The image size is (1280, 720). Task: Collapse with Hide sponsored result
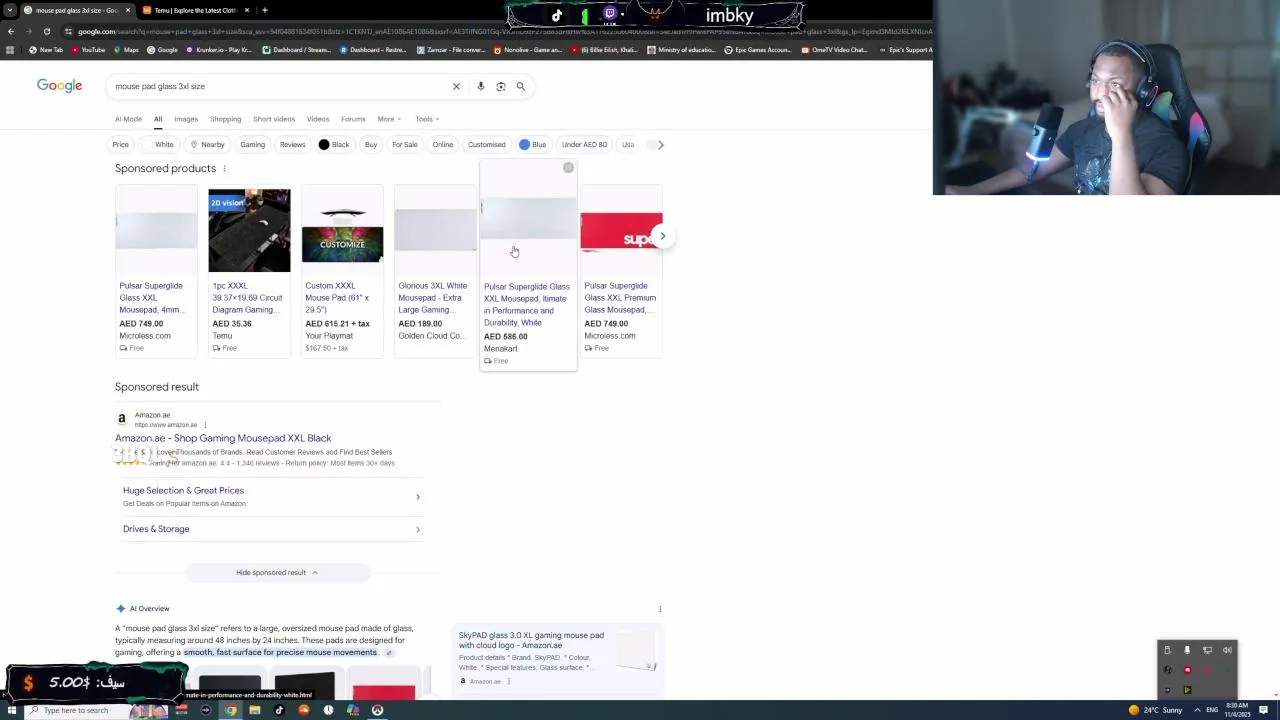(x=277, y=573)
